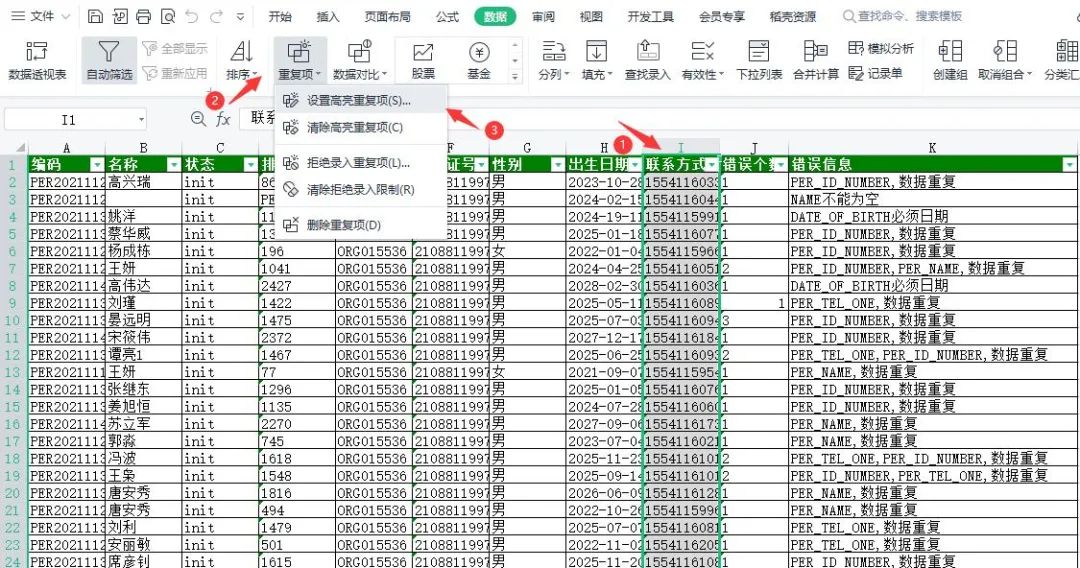Click the 查找录入 lookup entry icon
The width and height of the screenshot is (1080, 568).
coord(647,60)
